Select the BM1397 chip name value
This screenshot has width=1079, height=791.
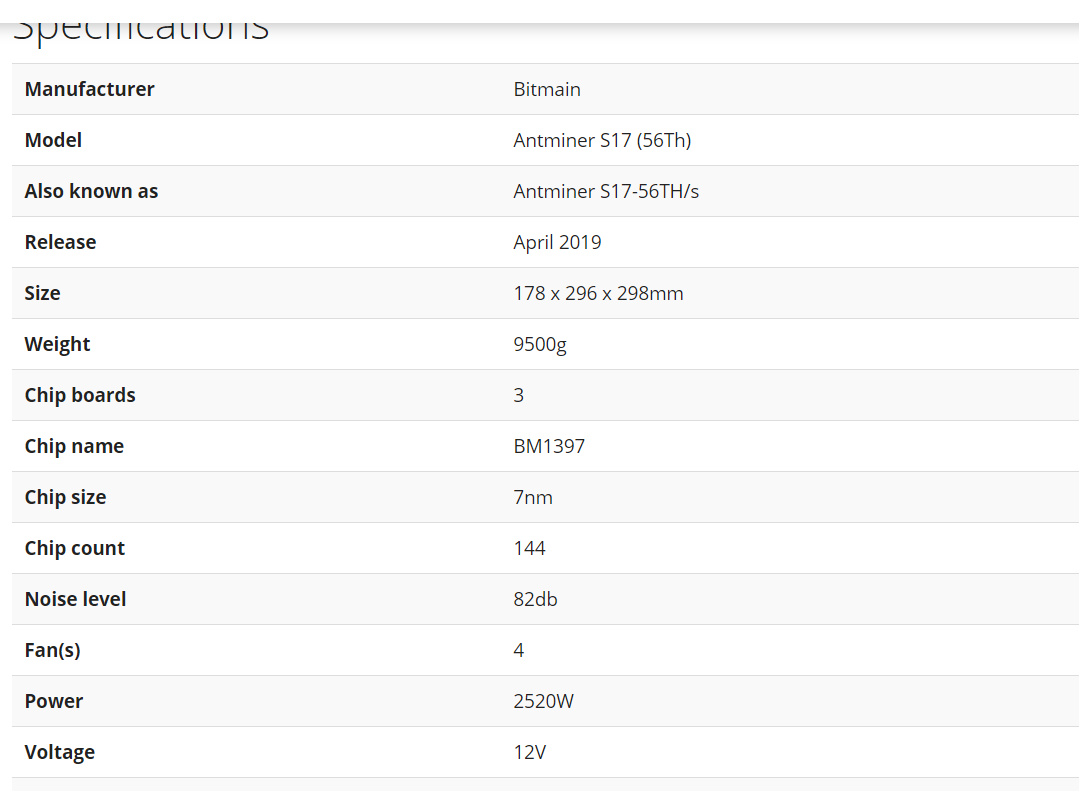click(549, 446)
